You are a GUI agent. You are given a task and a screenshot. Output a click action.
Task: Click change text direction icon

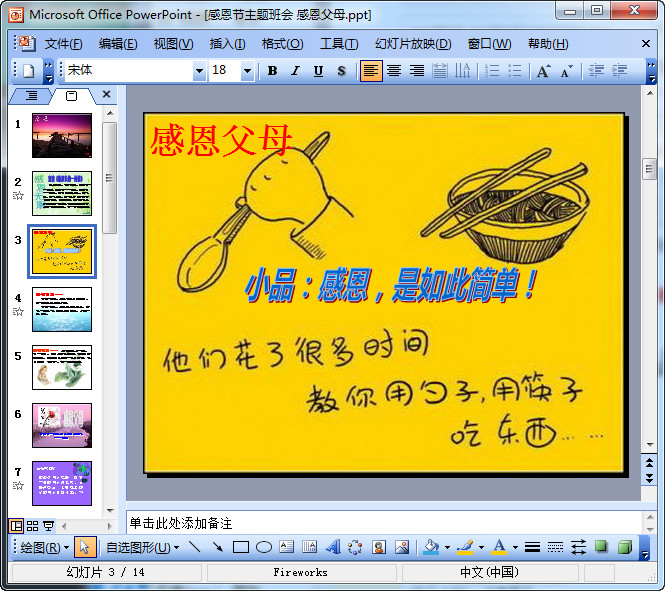point(463,71)
